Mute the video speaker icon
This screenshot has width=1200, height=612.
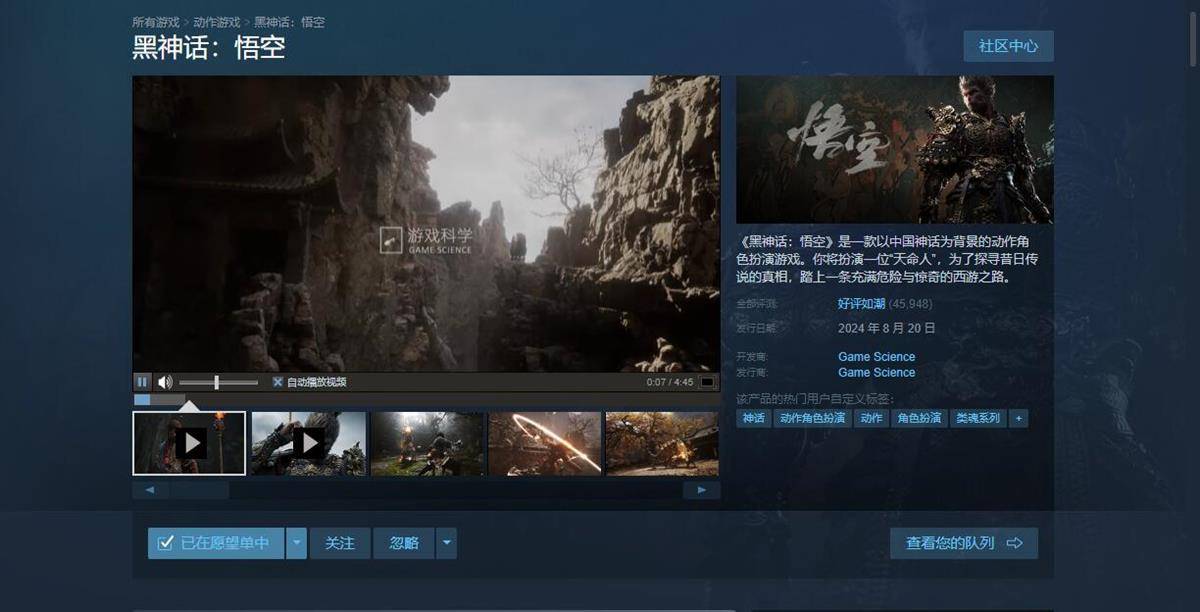[x=165, y=382]
